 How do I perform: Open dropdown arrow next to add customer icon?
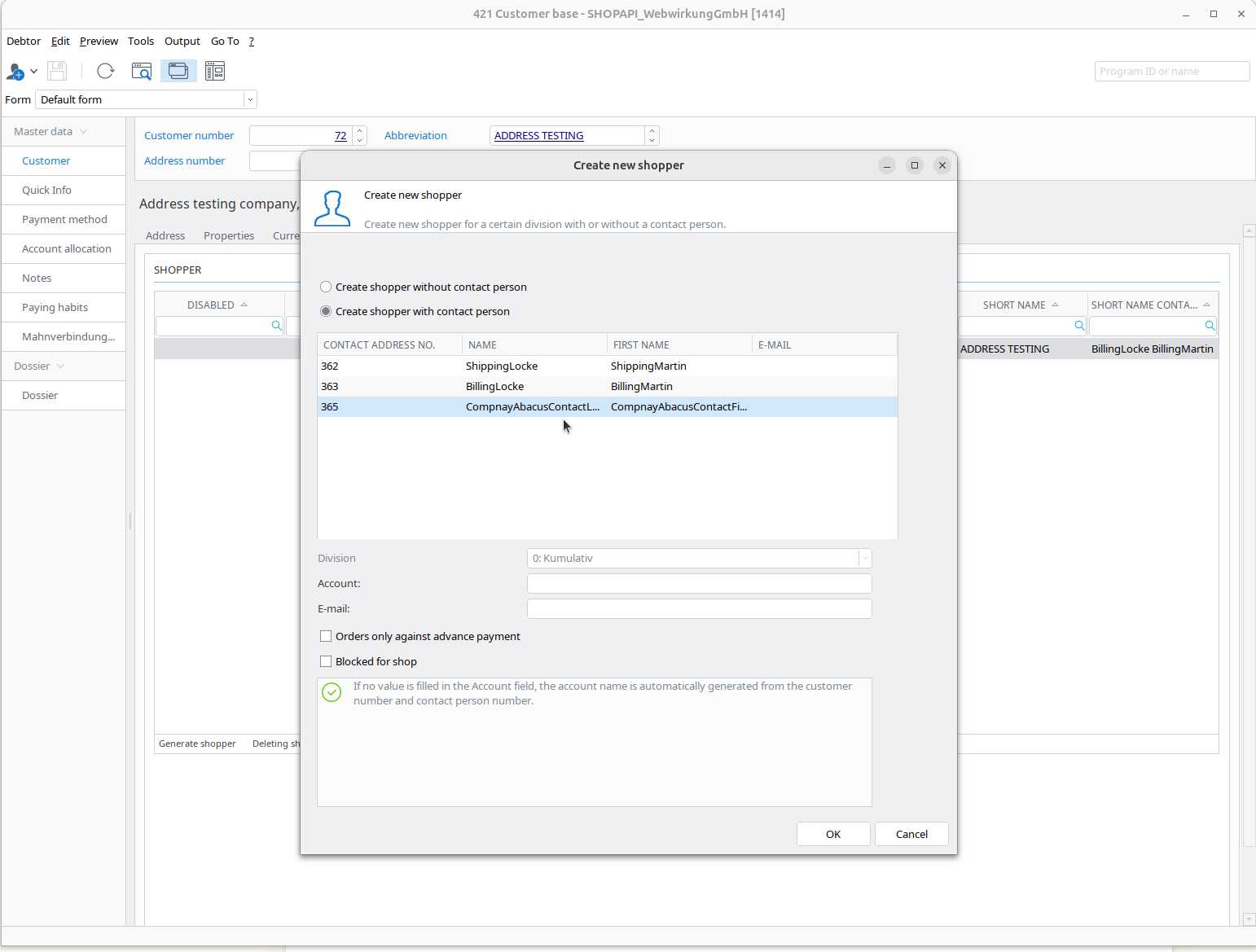[34, 72]
